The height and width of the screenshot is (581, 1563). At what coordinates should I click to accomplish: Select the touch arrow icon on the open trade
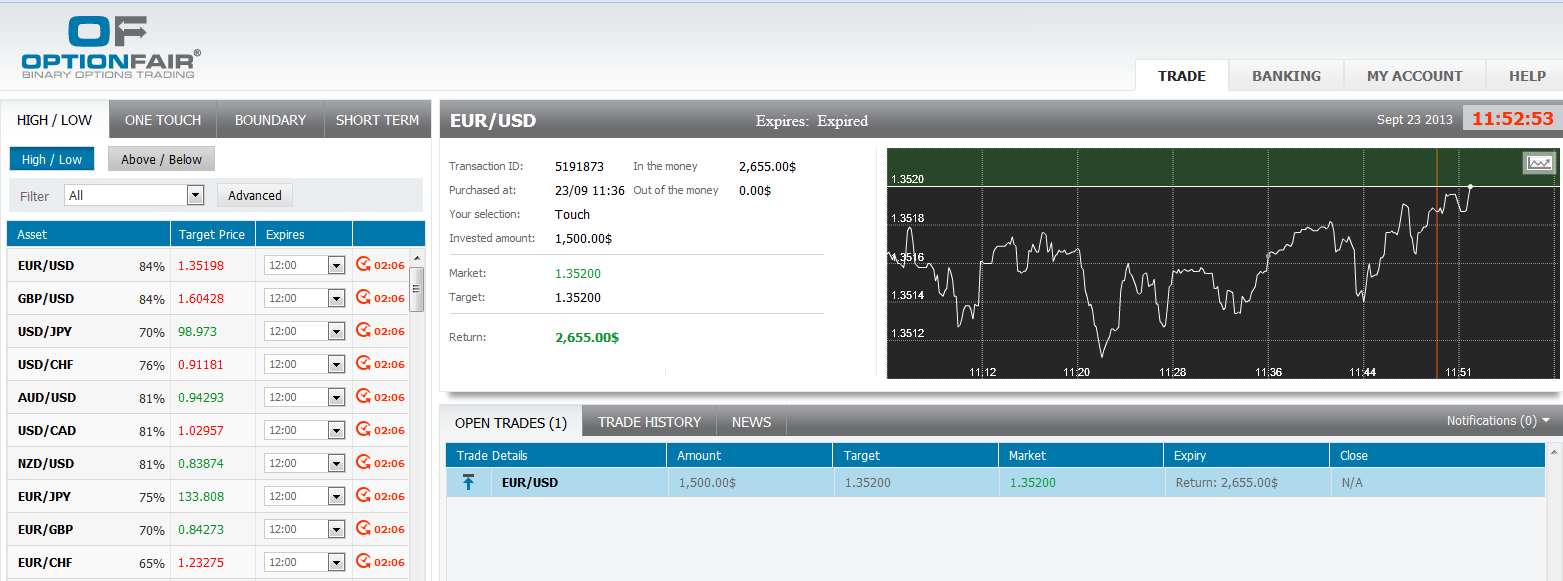tap(468, 481)
